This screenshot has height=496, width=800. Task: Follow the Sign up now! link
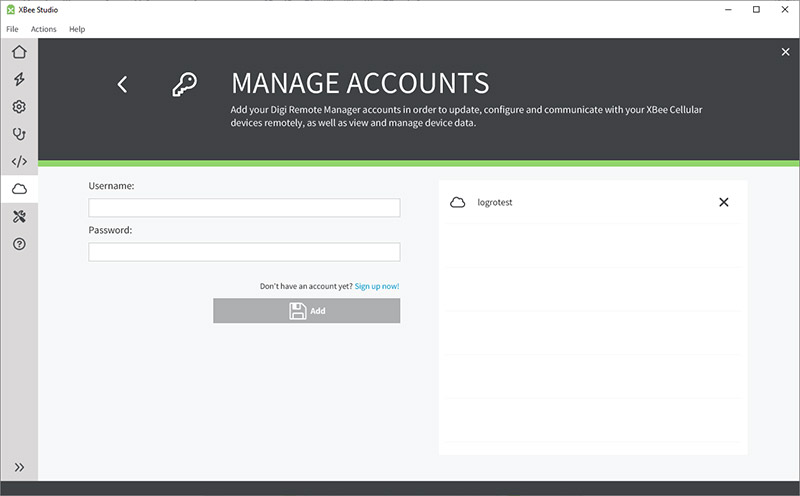[377, 286]
